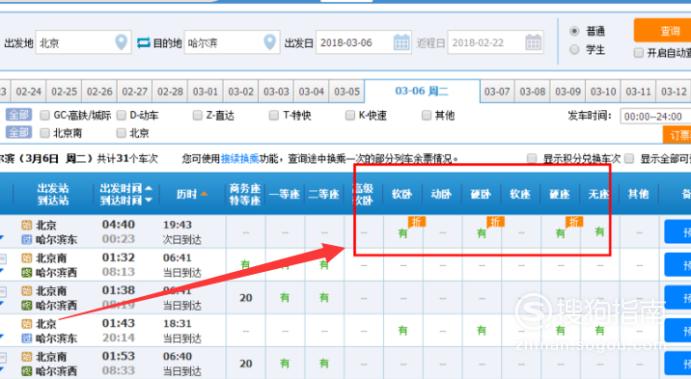Click the 硬卧 有 cell of 01:43 train

coord(481,330)
